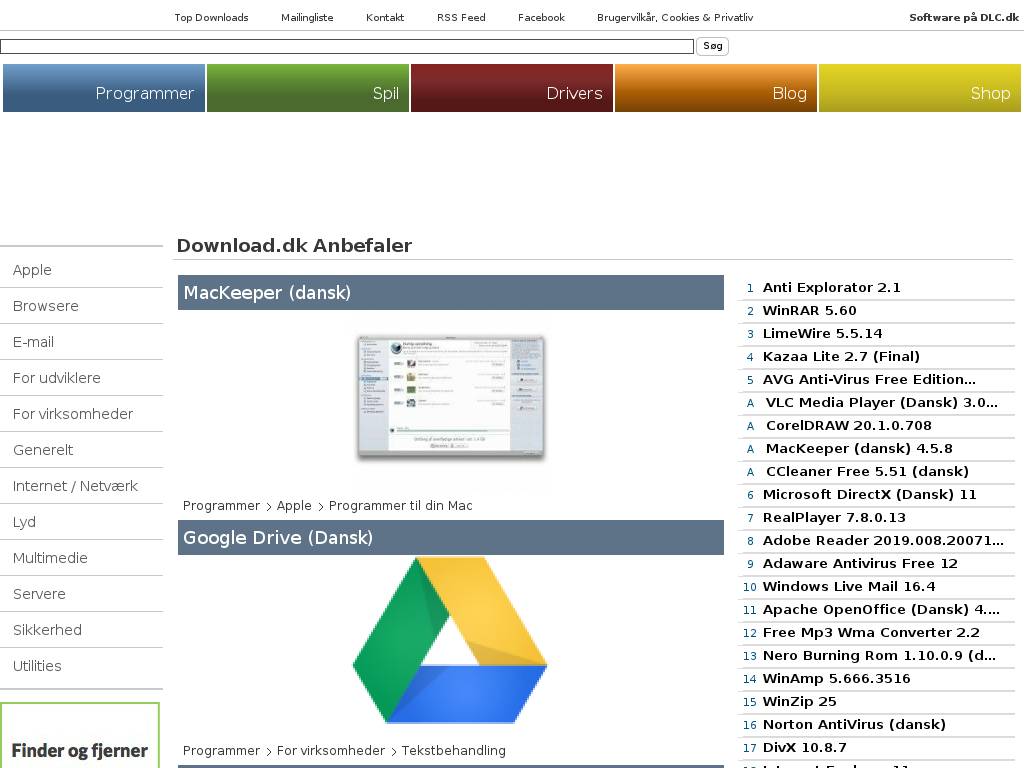
Task: Click the search input field
Action: [x=346, y=47]
